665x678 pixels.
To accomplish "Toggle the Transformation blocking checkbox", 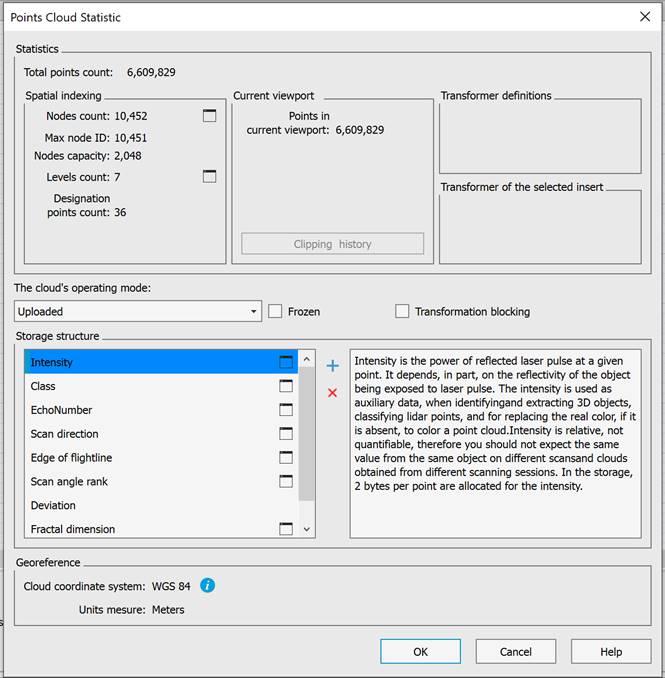I will 402,311.
